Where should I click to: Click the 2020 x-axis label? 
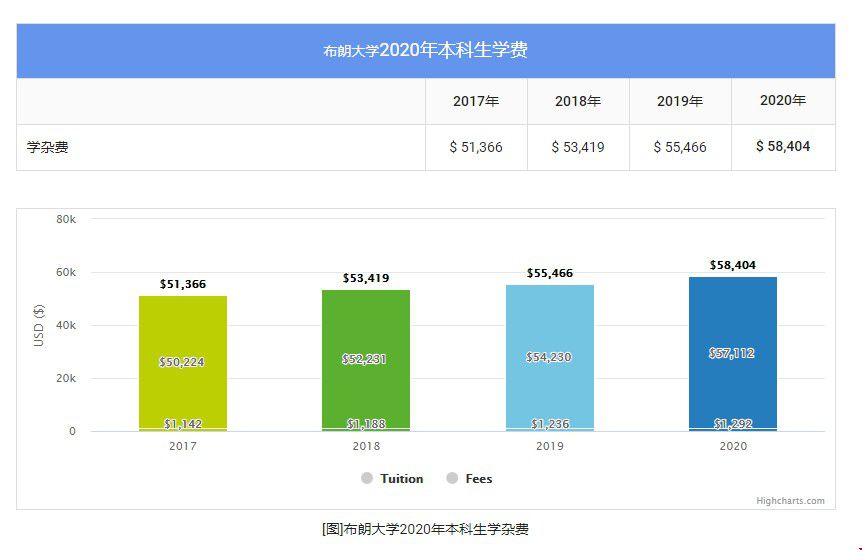point(733,446)
